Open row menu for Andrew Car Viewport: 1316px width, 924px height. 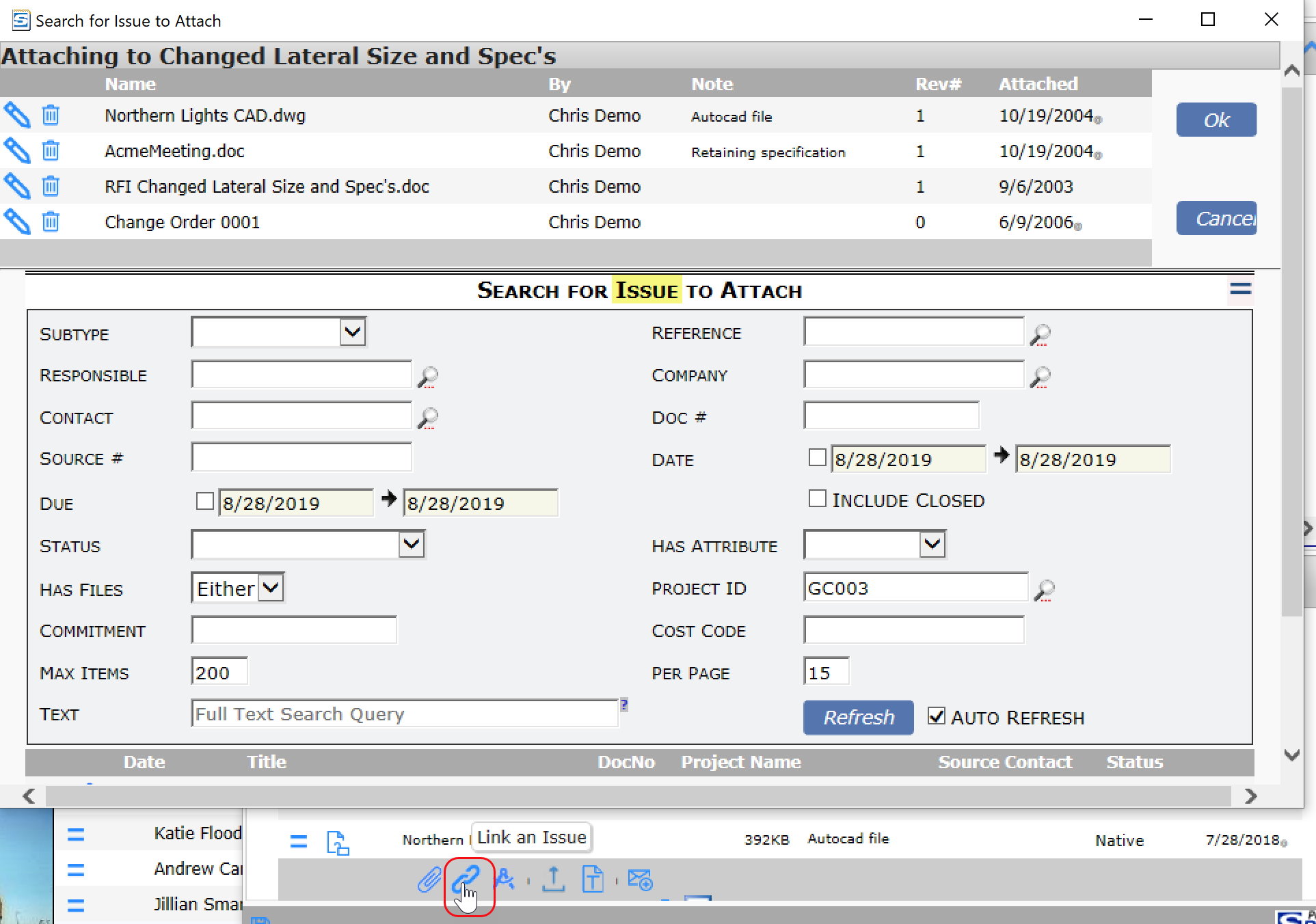[x=76, y=870]
